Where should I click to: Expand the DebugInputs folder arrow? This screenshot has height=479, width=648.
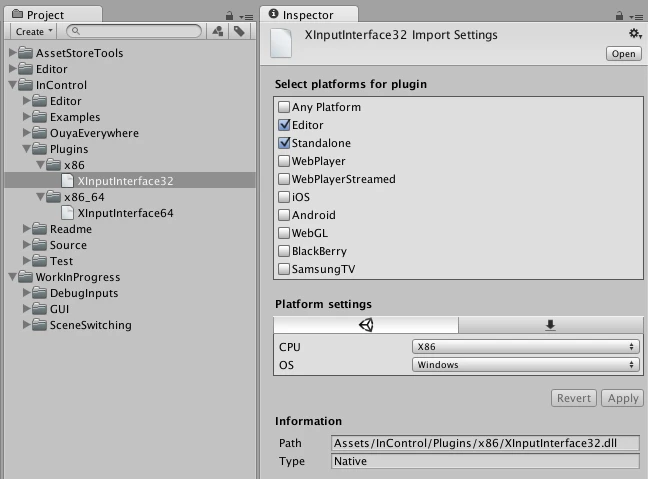coord(27,293)
